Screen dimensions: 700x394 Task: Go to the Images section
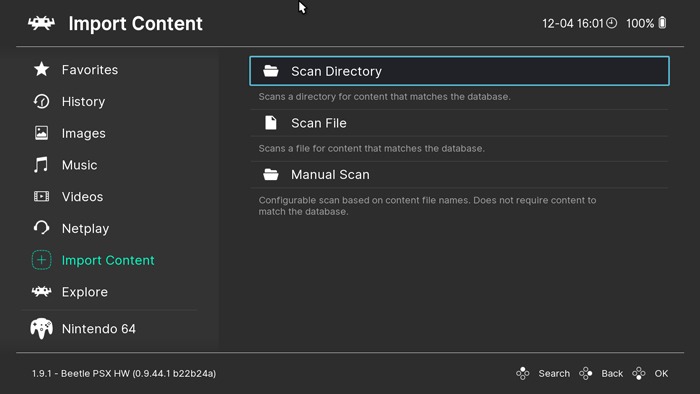83,133
